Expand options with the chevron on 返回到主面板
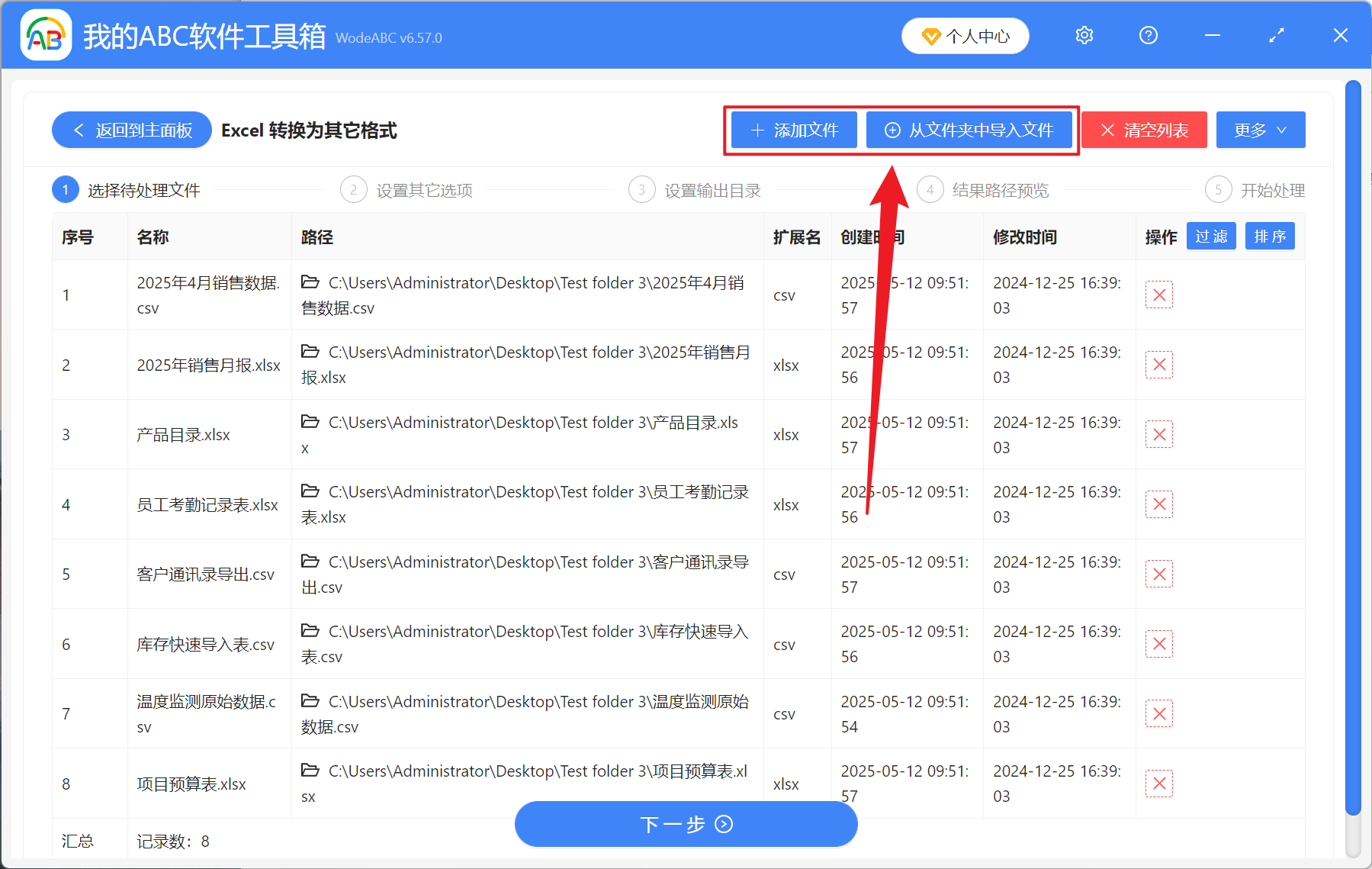1372x869 pixels. [79, 130]
